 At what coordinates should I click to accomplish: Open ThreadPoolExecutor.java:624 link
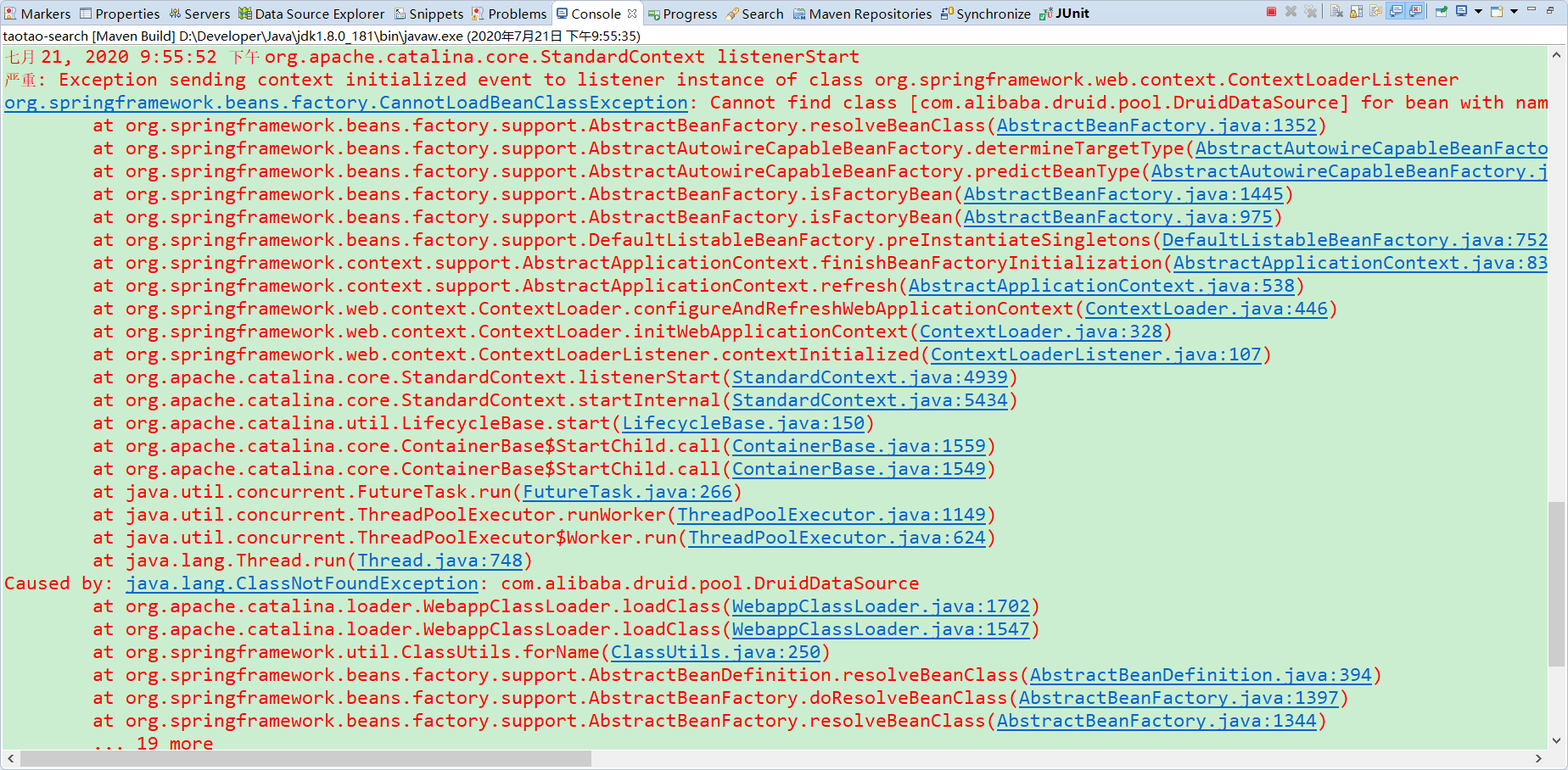click(837, 538)
